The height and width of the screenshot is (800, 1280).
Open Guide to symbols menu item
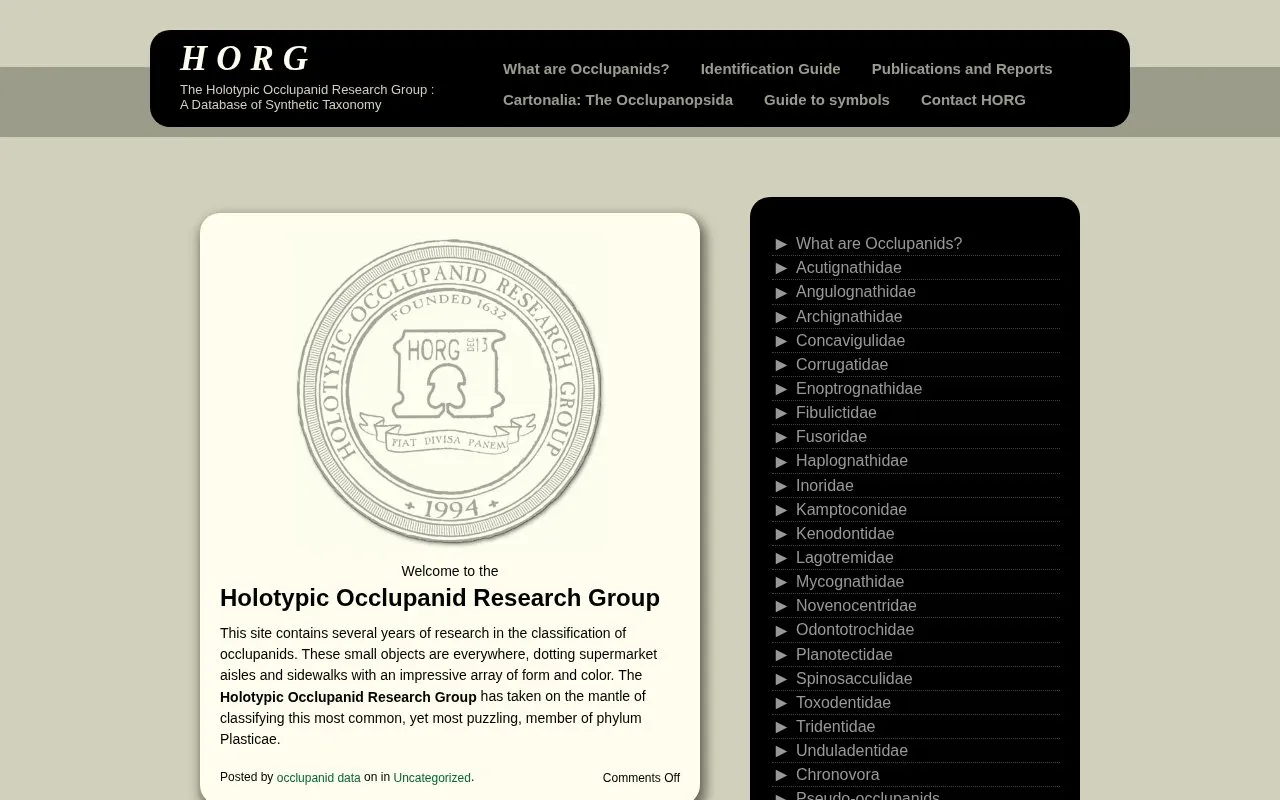(x=827, y=100)
